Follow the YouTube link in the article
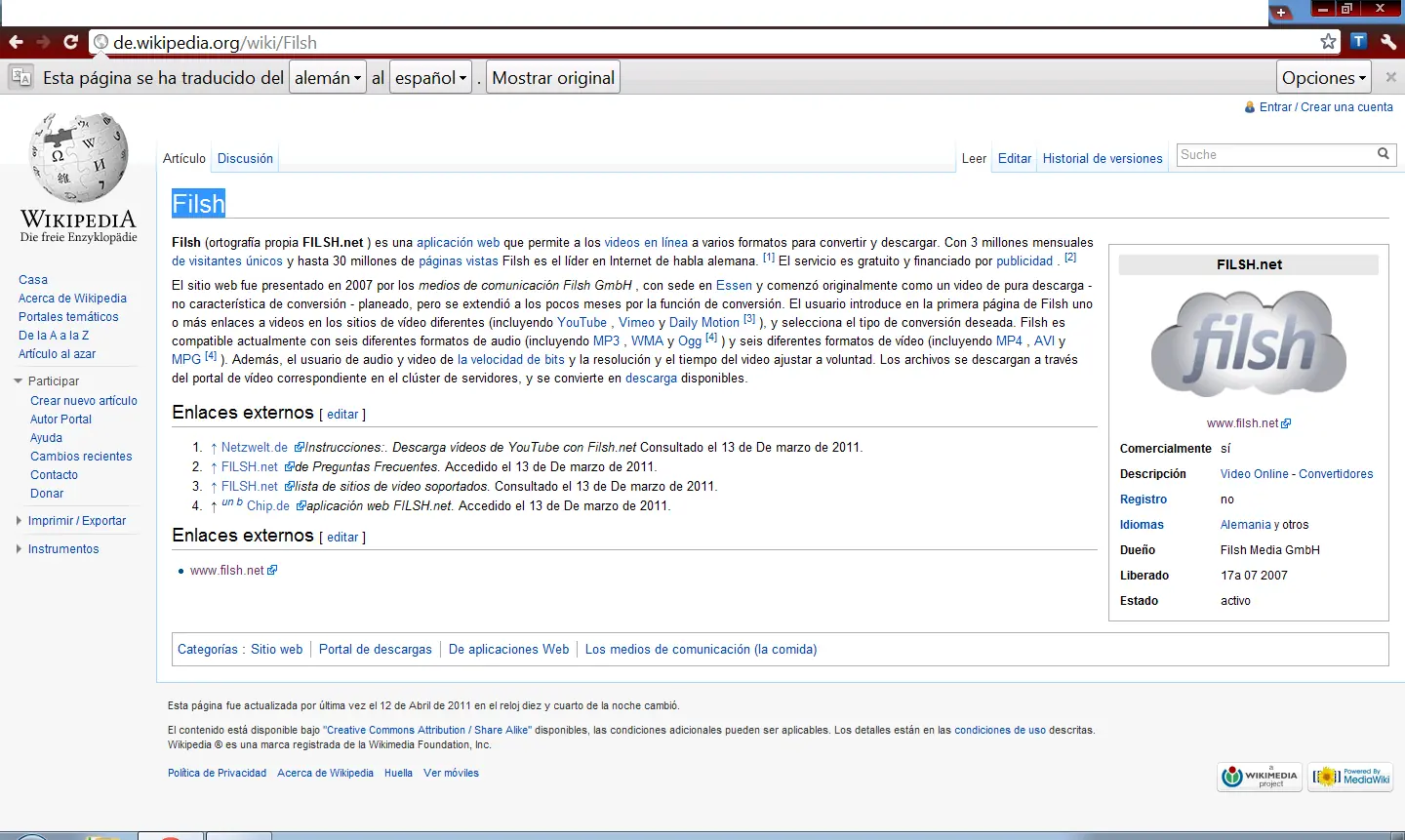This screenshot has width=1405, height=840. [x=582, y=323]
